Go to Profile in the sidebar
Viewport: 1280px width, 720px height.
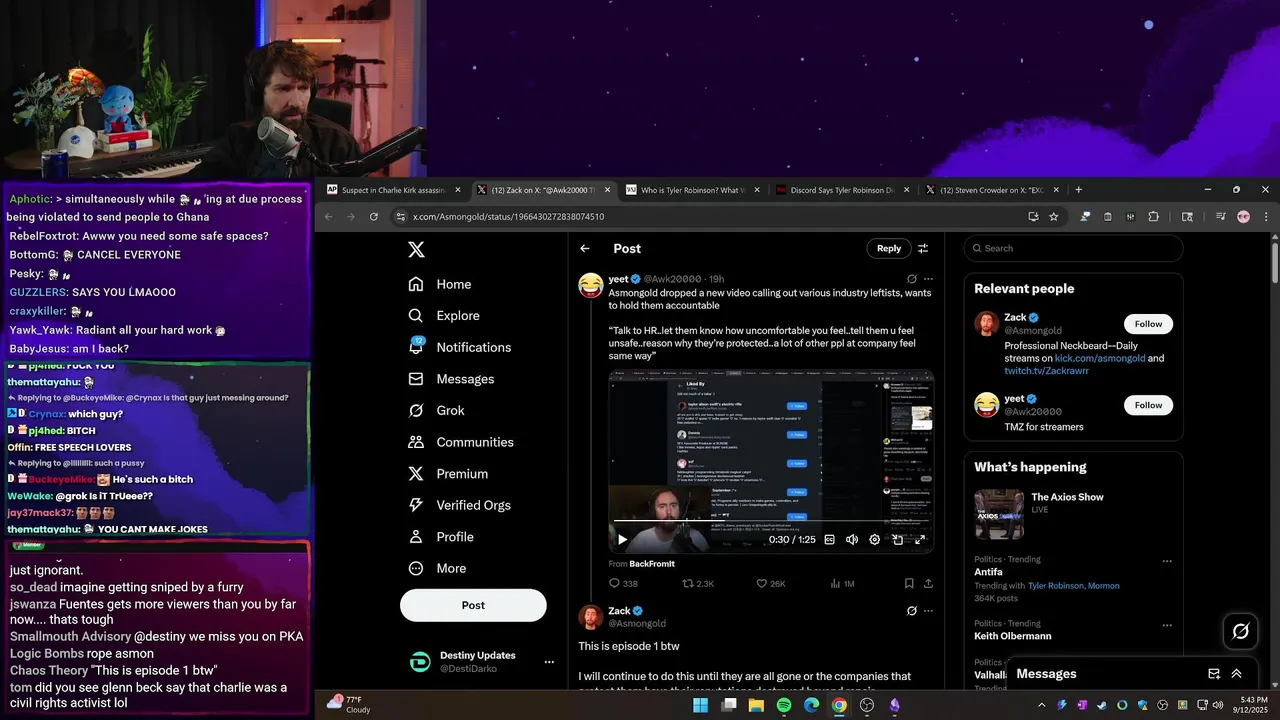[x=441, y=537]
